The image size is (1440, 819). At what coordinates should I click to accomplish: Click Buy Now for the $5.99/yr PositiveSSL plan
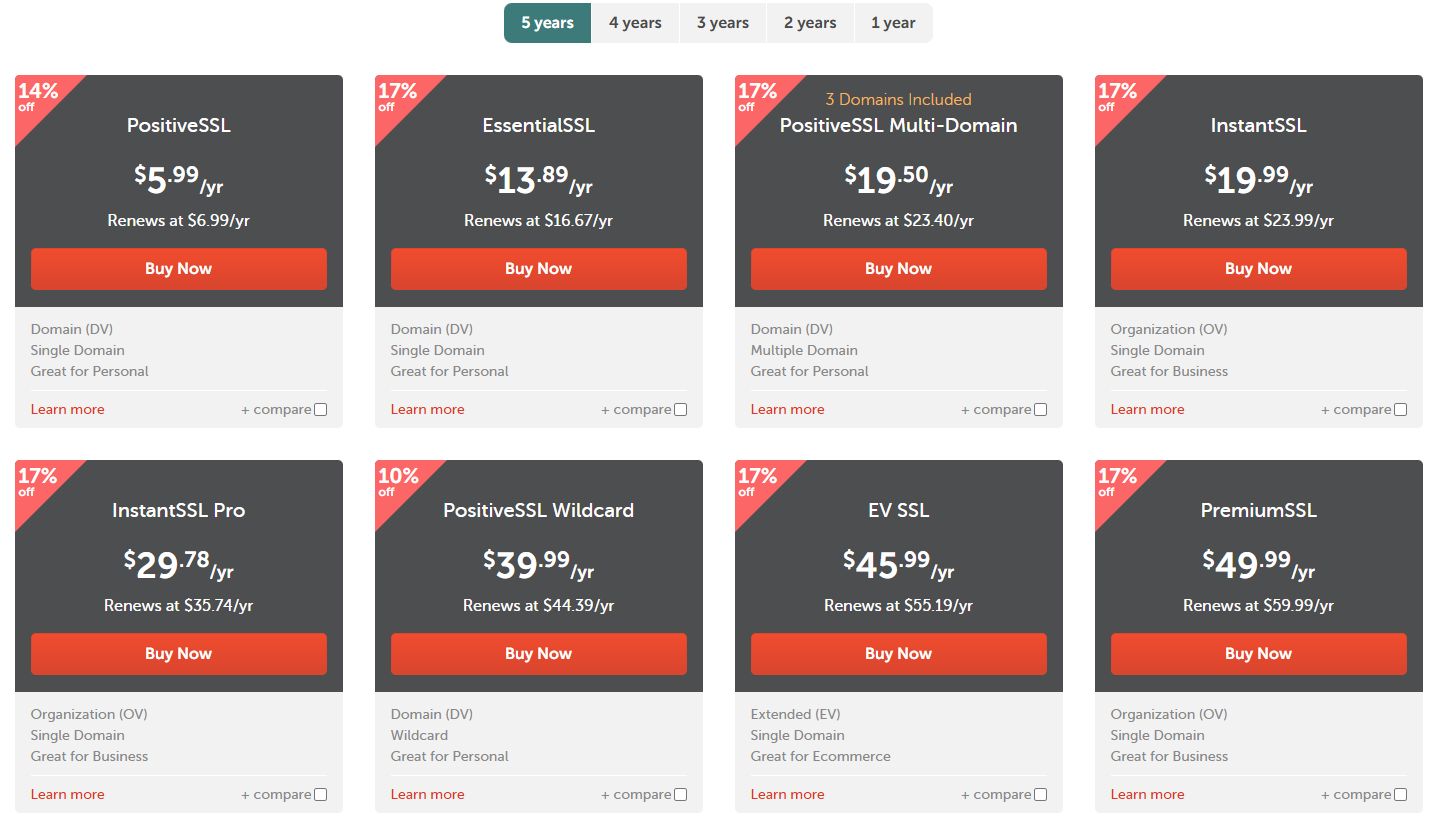[x=179, y=269]
